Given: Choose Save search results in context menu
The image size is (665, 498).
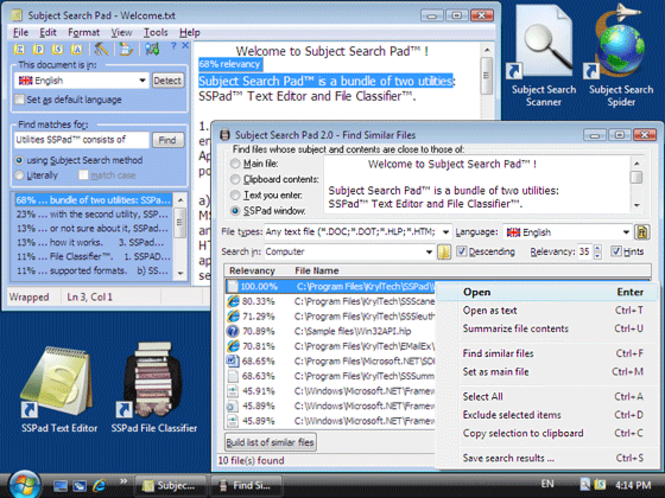Looking at the screenshot, I should (548, 458).
